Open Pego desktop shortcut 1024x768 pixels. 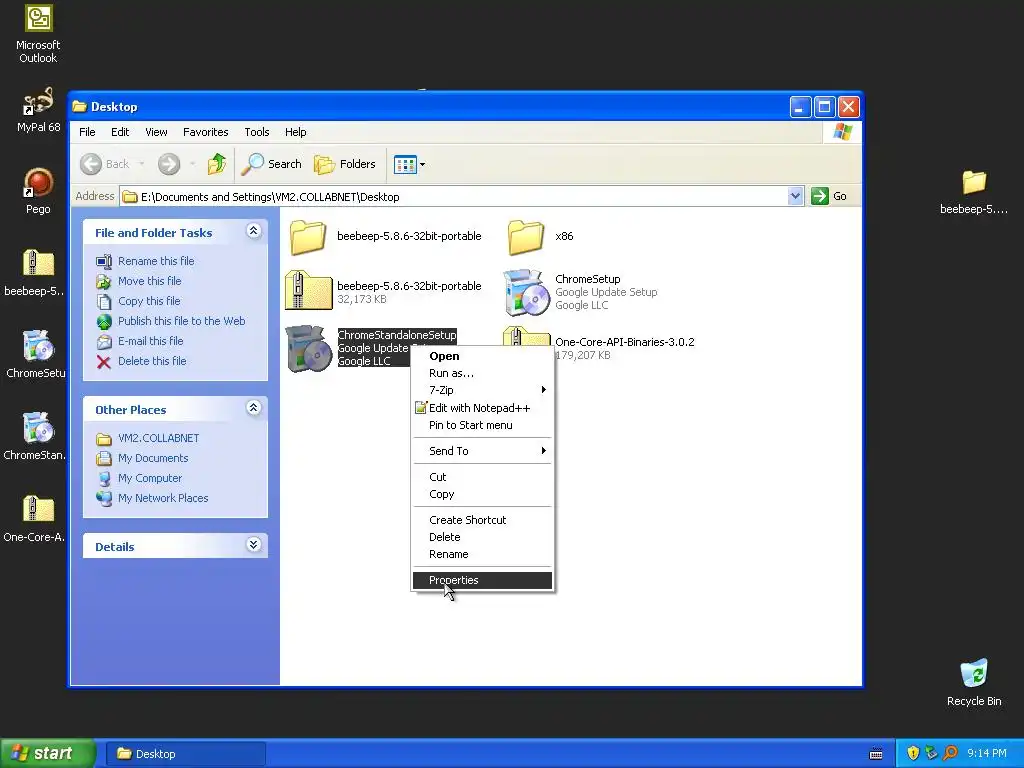[38, 191]
